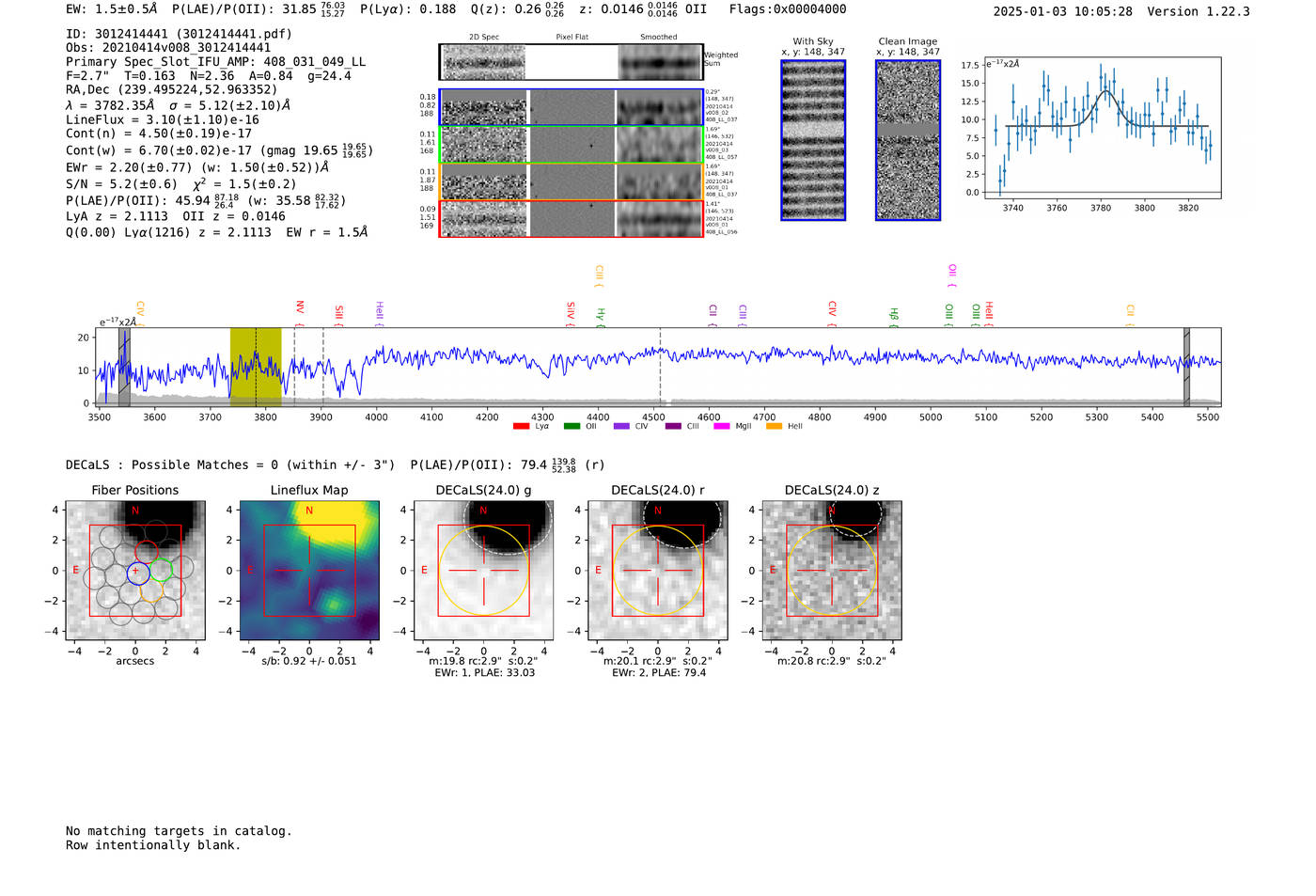Click the '2D Spec' column header
The height and width of the screenshot is (896, 1316).
coord(484,38)
